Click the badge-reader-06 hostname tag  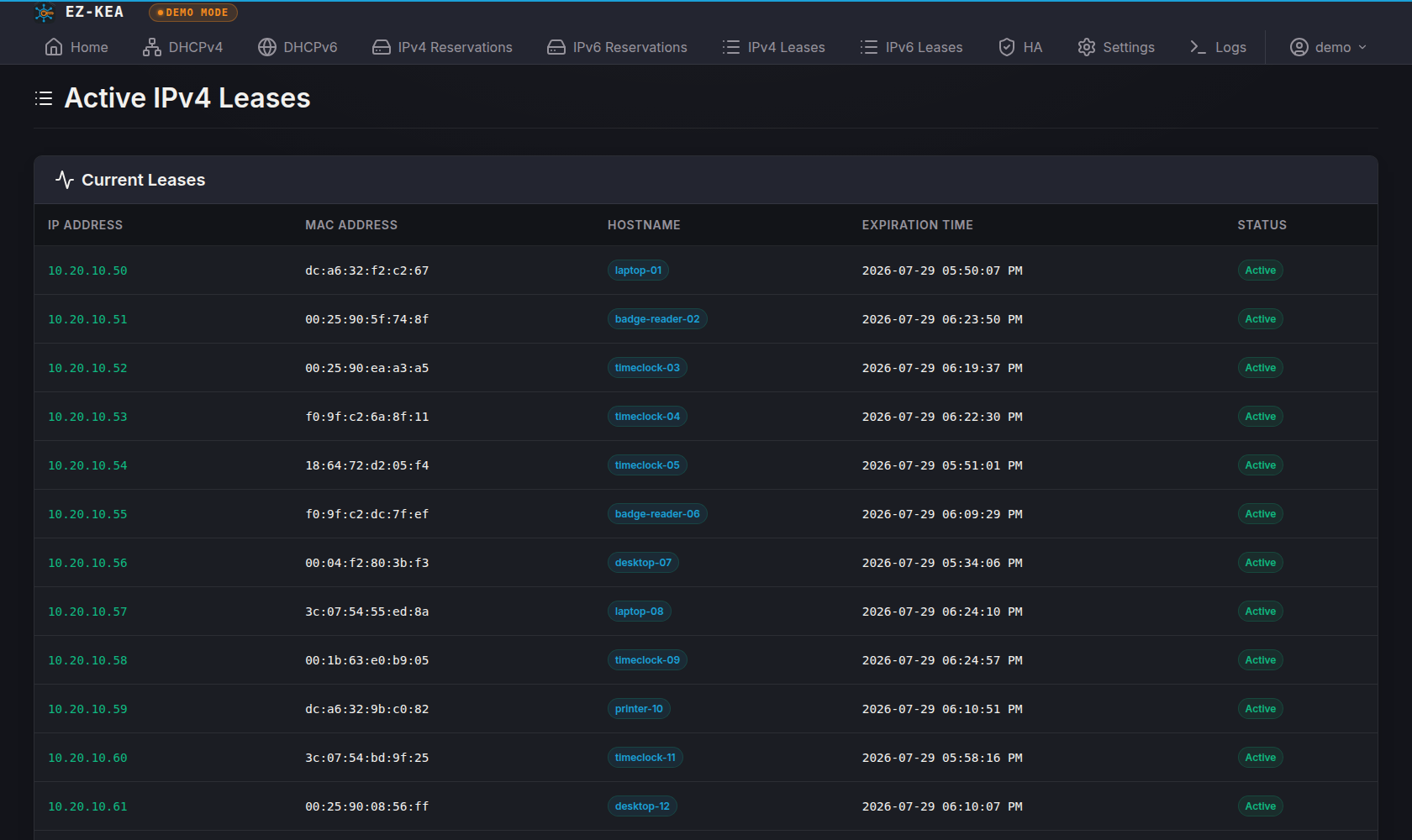[x=657, y=514]
